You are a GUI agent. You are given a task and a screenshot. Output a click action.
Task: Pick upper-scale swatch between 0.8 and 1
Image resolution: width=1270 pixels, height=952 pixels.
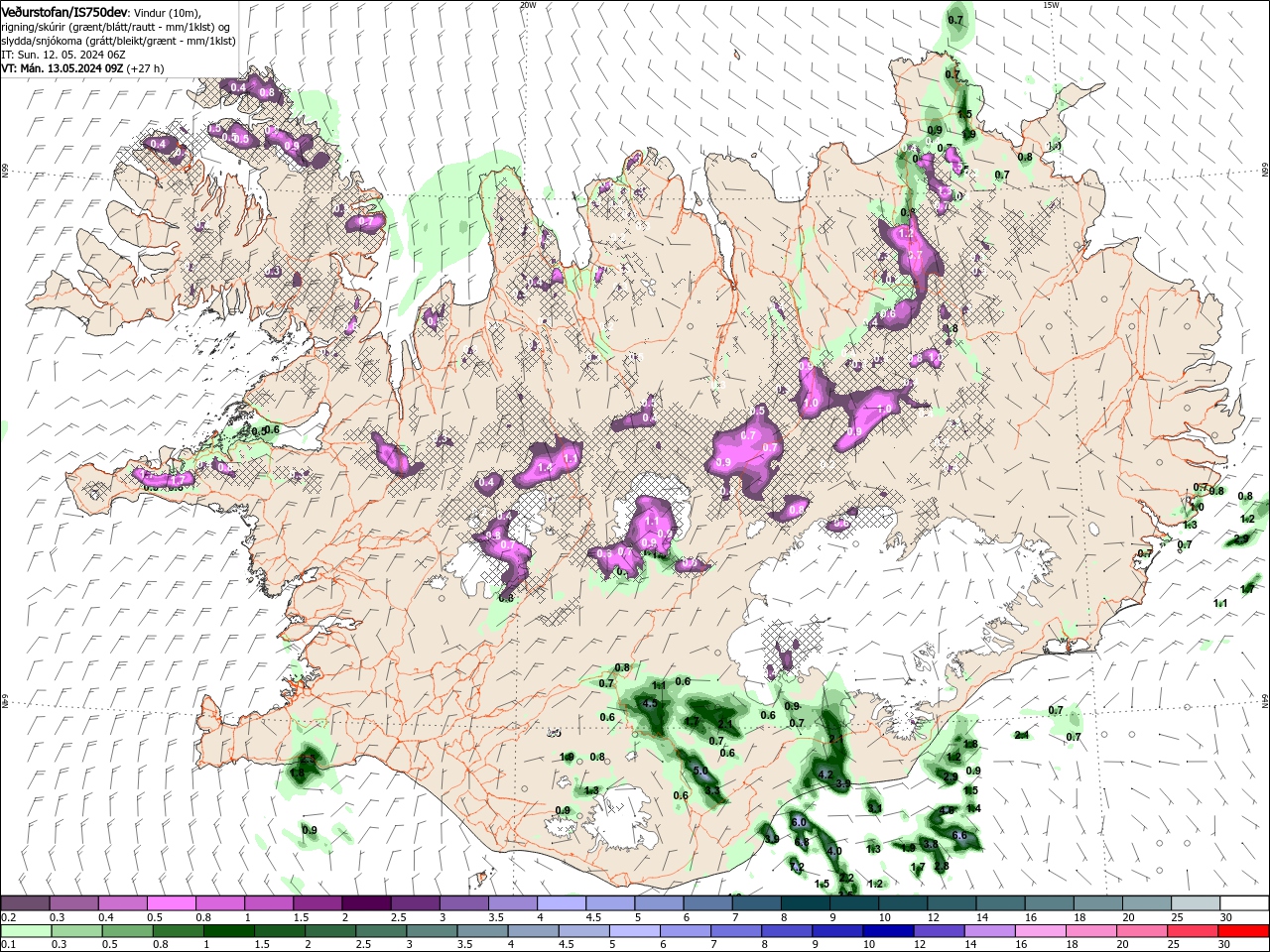219,903
